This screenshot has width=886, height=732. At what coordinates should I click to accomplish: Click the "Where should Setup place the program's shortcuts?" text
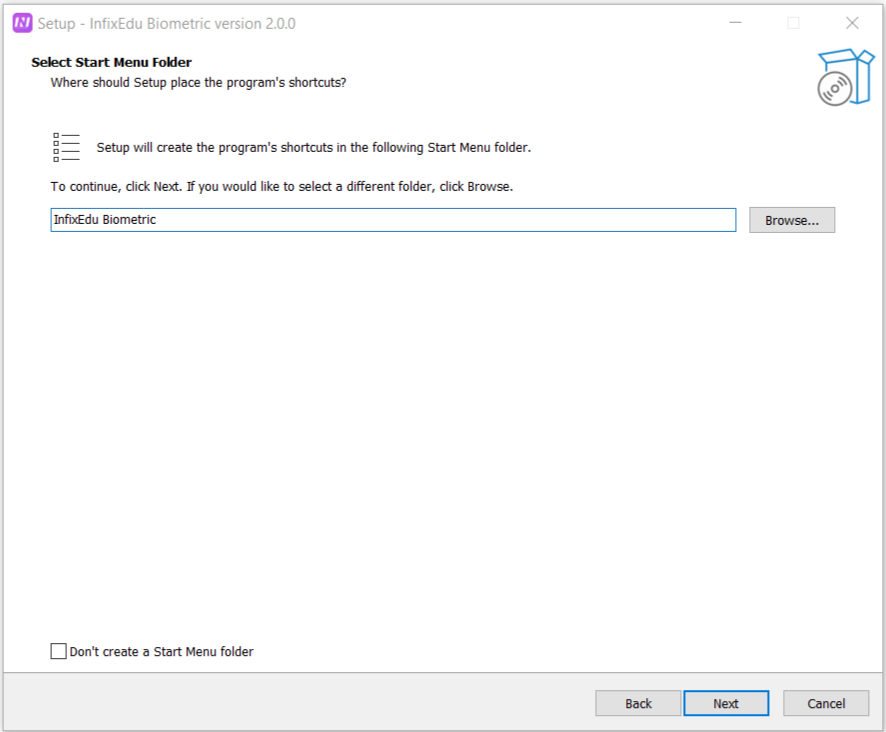pos(198,82)
